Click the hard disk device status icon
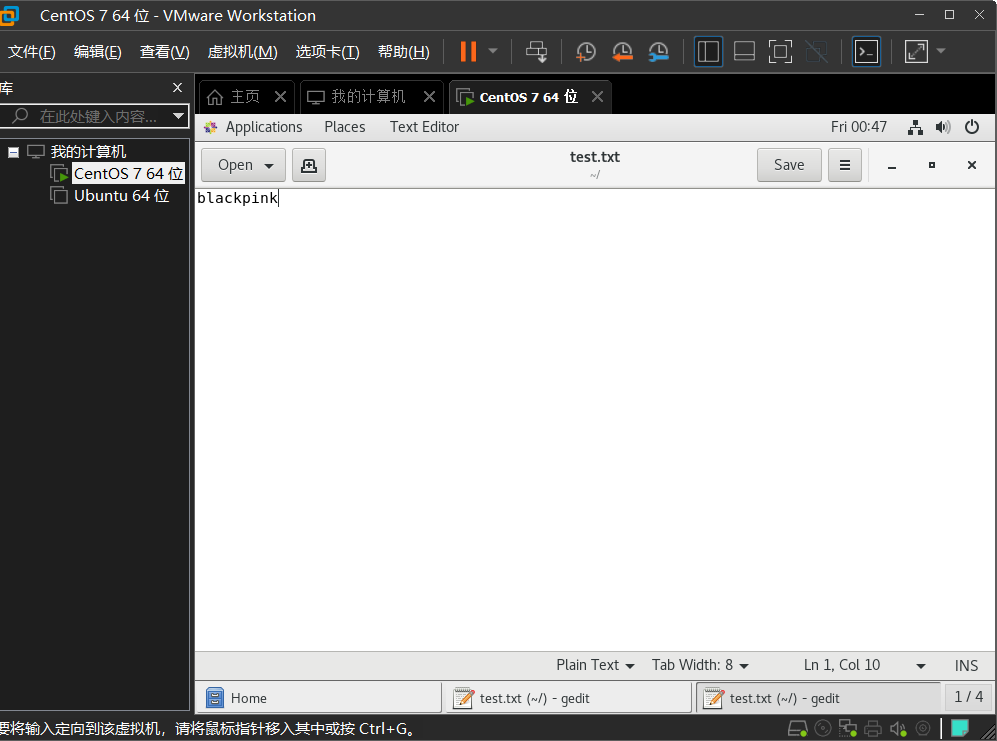The width and height of the screenshot is (997, 741). click(x=797, y=728)
